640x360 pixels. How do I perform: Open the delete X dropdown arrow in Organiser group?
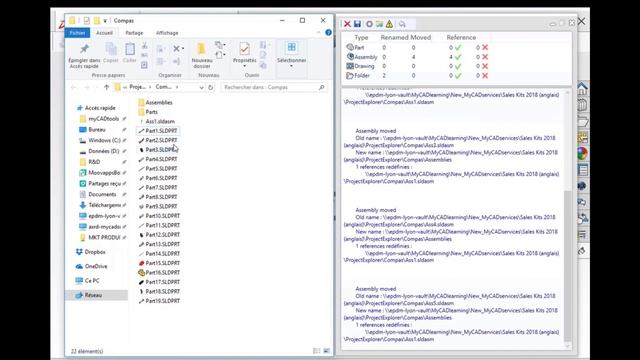tap(183, 49)
